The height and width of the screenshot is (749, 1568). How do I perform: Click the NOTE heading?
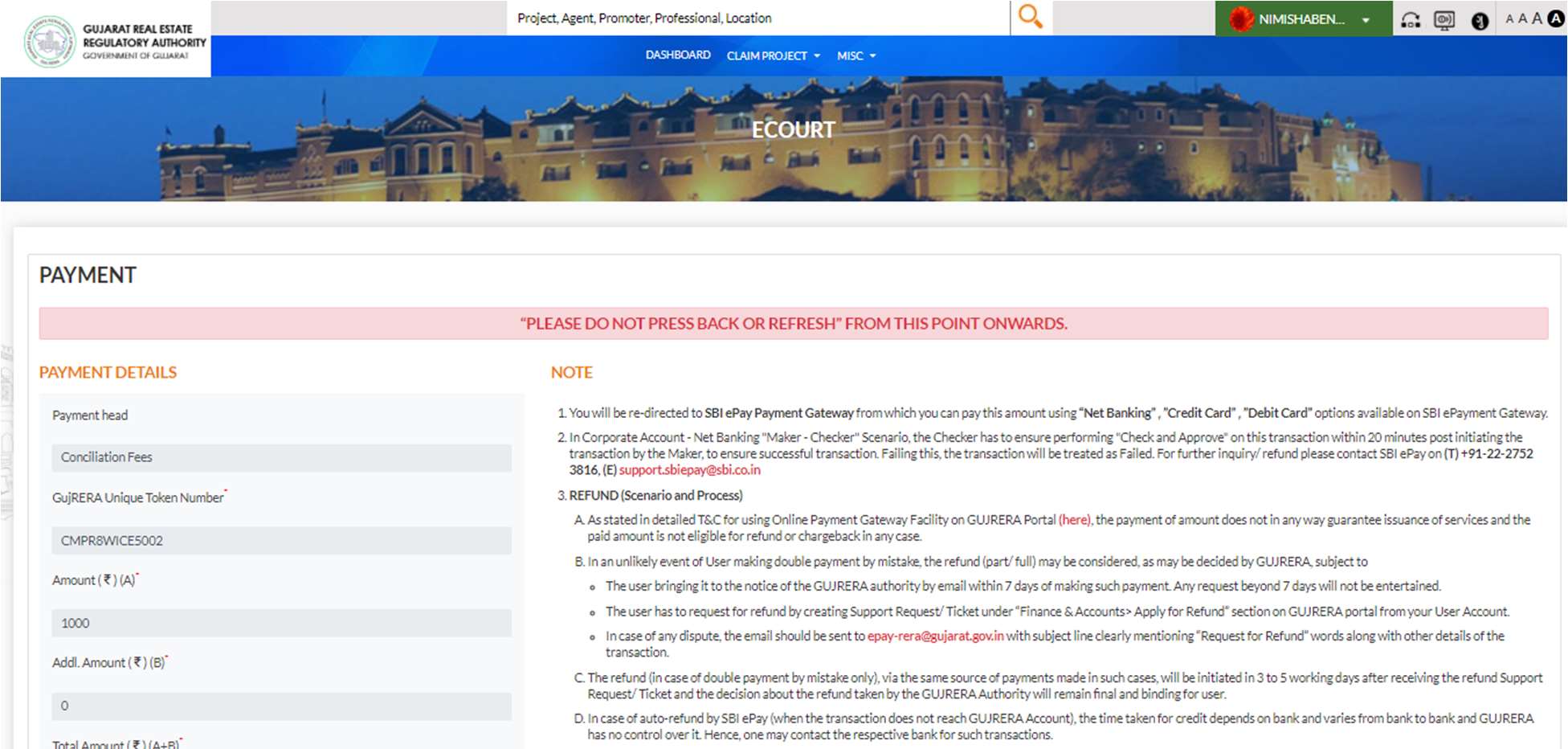[x=572, y=372]
